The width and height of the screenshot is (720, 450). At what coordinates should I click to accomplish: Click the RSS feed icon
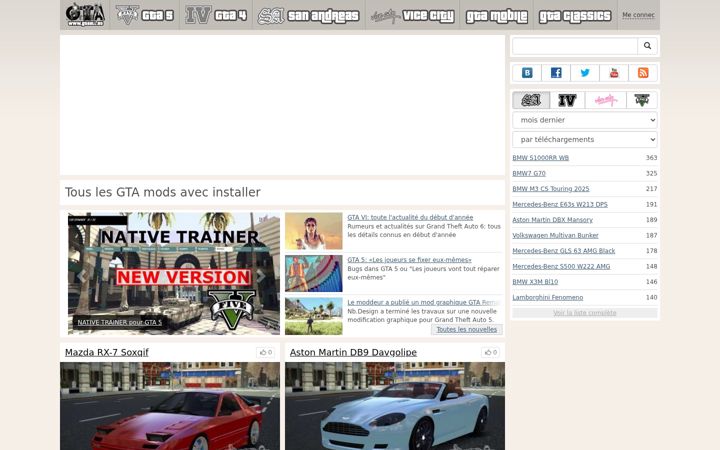643,73
